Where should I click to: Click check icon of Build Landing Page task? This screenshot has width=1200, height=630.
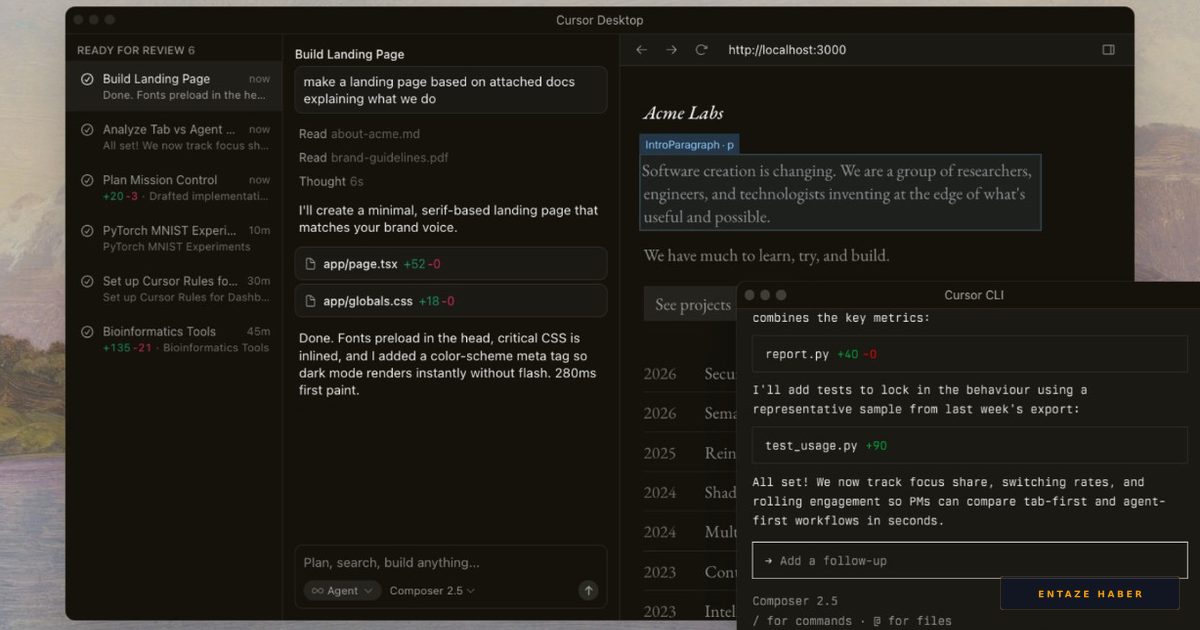click(x=87, y=79)
